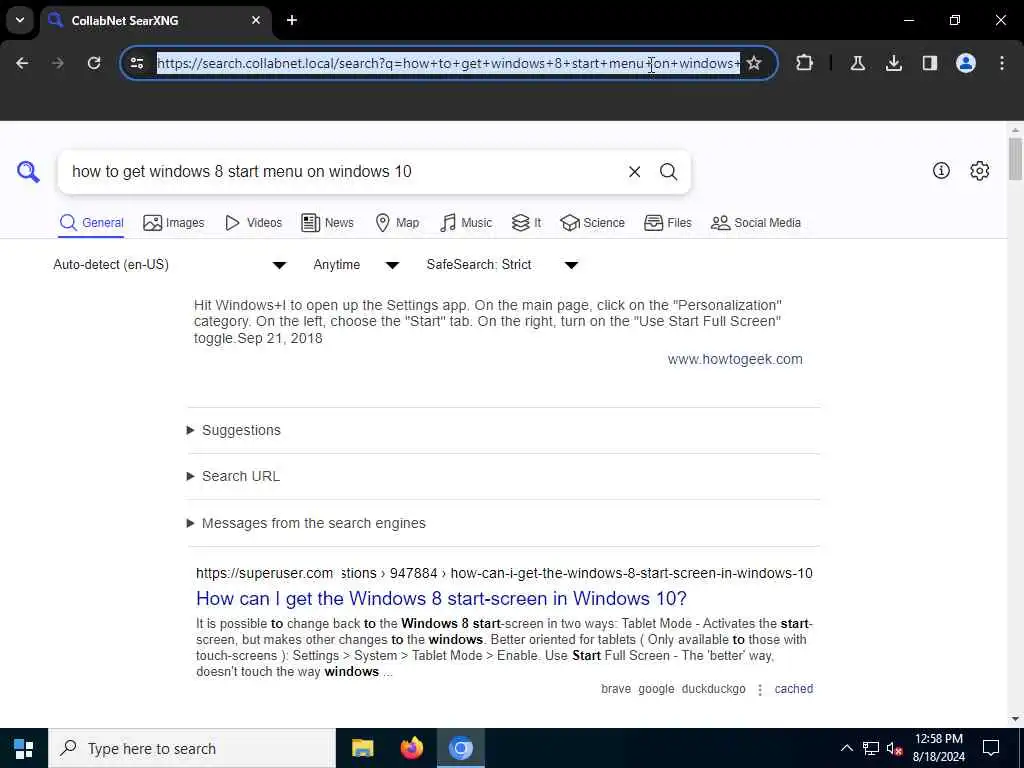
Task: Click the duckduckgo engine label
Action: (x=713, y=689)
